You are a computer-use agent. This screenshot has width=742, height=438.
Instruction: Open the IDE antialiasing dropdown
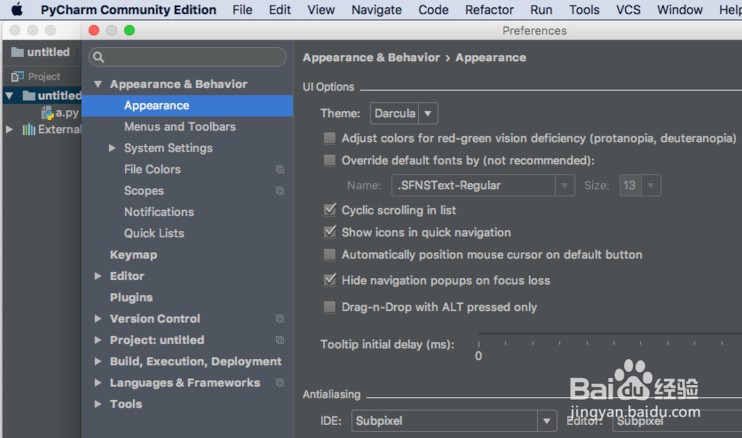point(455,421)
